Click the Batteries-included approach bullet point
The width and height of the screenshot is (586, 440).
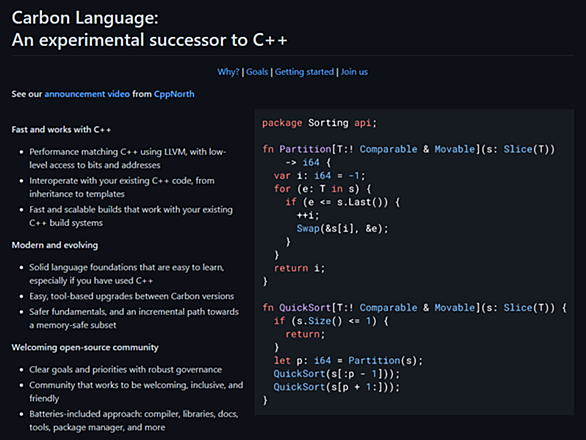pos(134,421)
